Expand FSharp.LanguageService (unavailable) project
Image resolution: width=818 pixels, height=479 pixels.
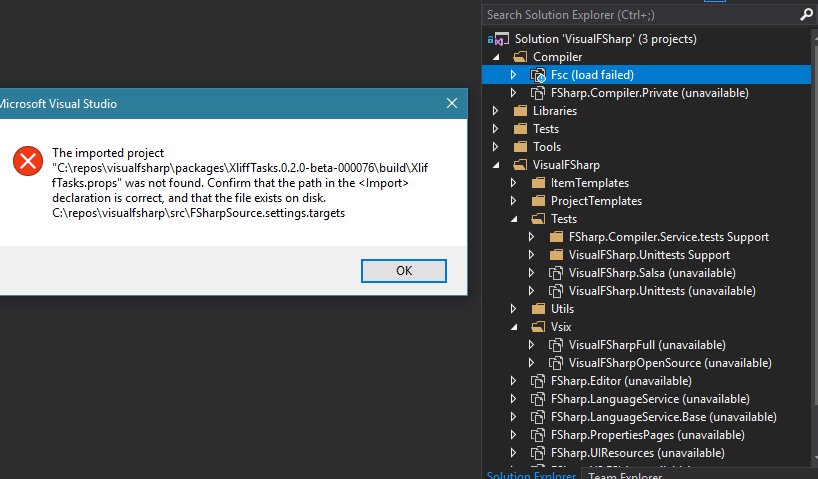coord(513,399)
